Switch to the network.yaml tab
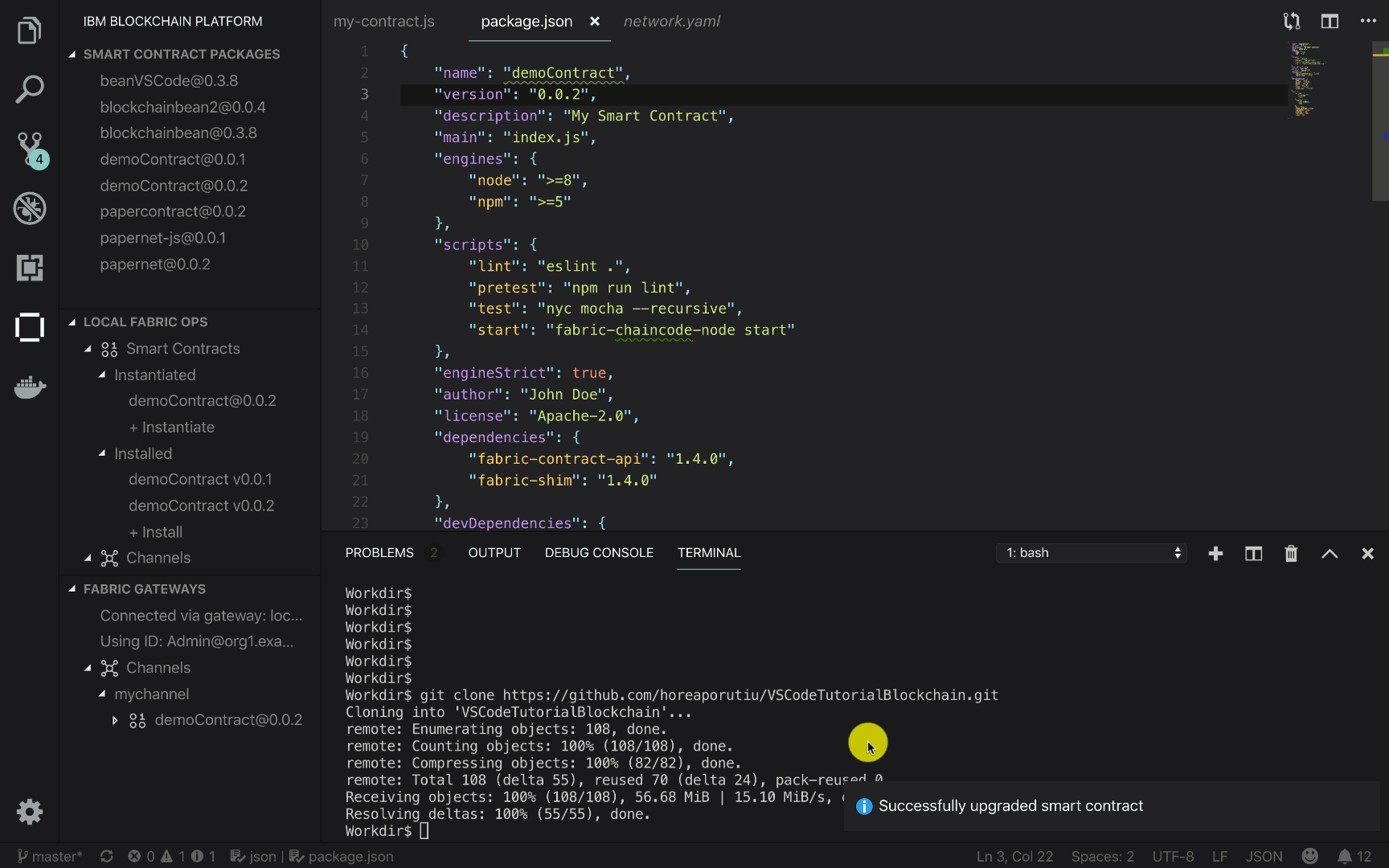This screenshot has width=1389, height=868. click(672, 21)
